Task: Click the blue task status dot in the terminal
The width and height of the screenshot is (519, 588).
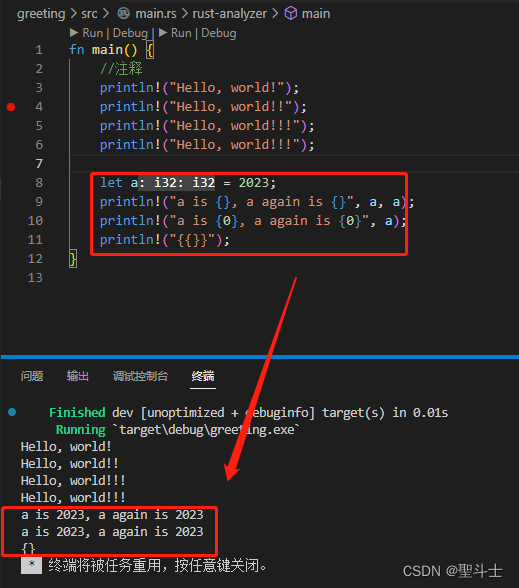Action: 12,412
